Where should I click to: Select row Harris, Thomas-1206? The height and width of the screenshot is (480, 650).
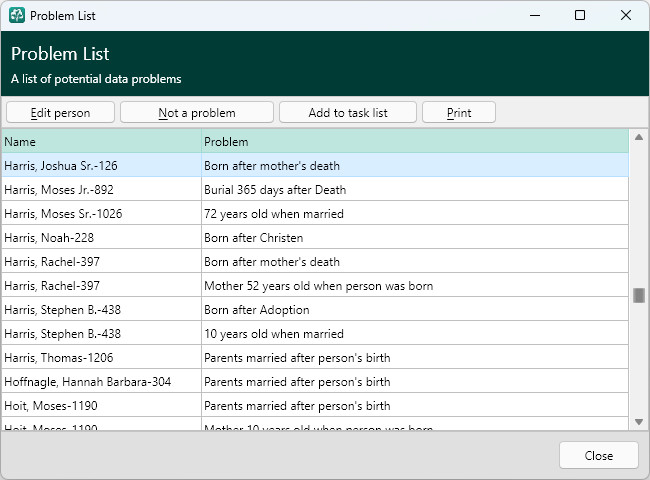click(x=315, y=358)
